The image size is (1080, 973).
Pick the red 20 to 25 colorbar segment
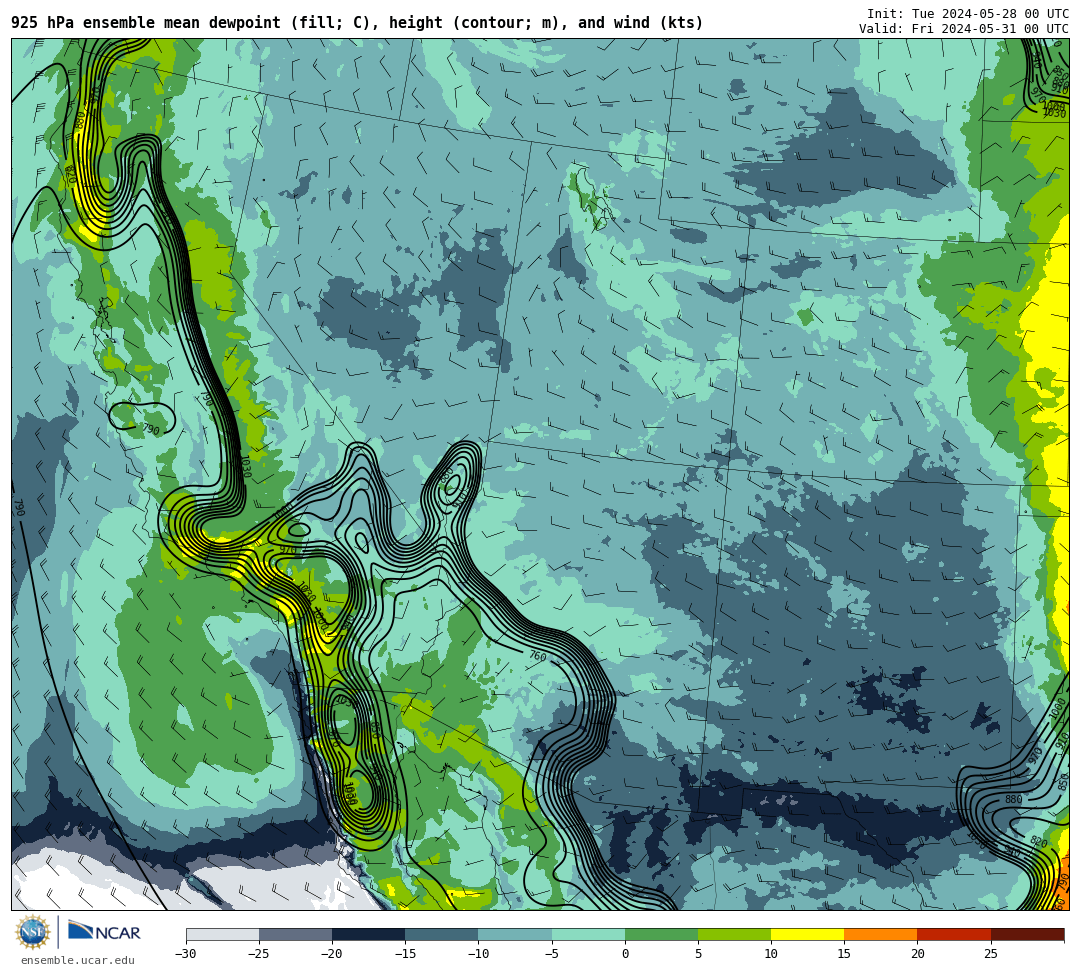[954, 934]
